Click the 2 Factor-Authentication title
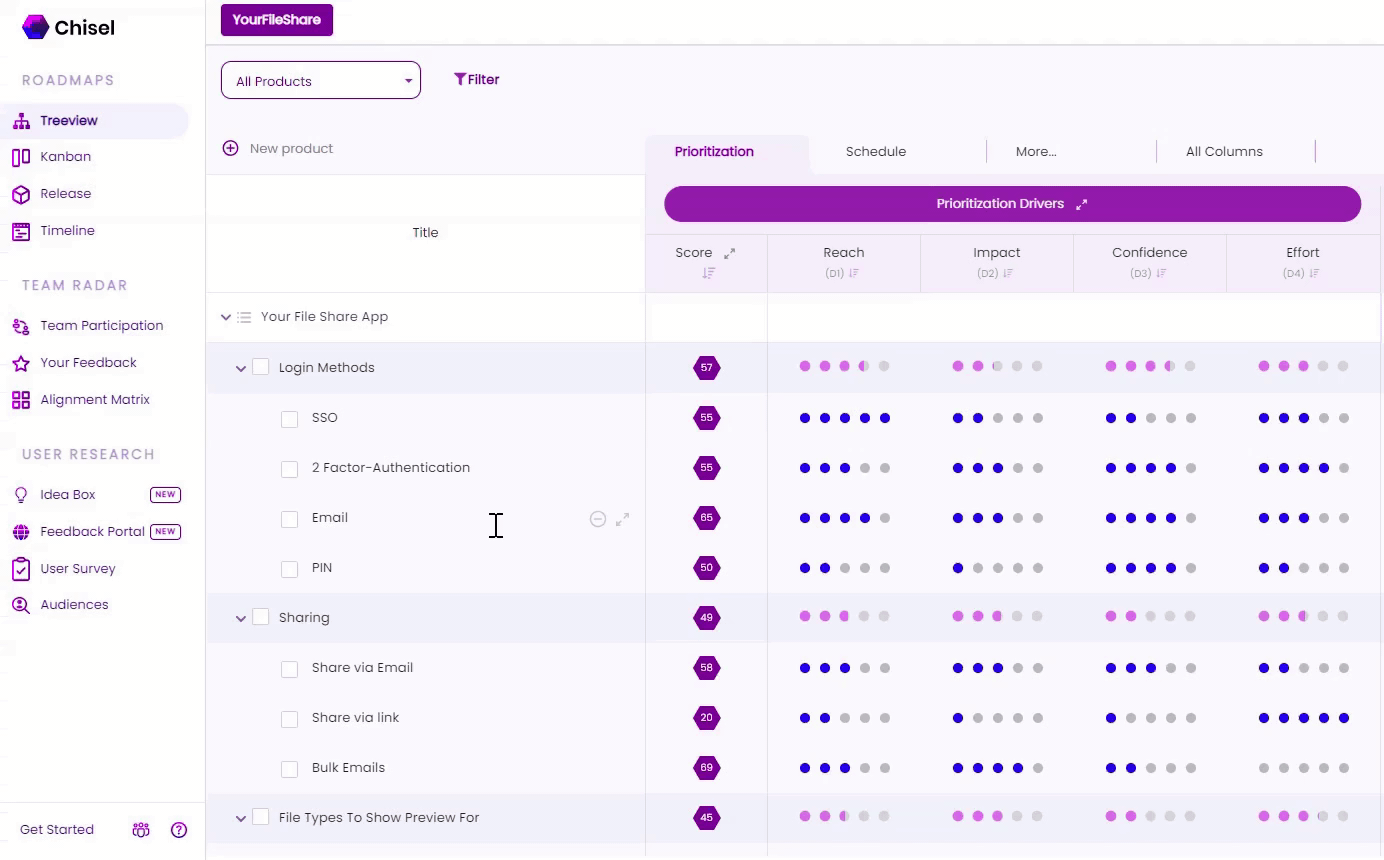Image resolution: width=1384 pixels, height=860 pixels. point(391,468)
